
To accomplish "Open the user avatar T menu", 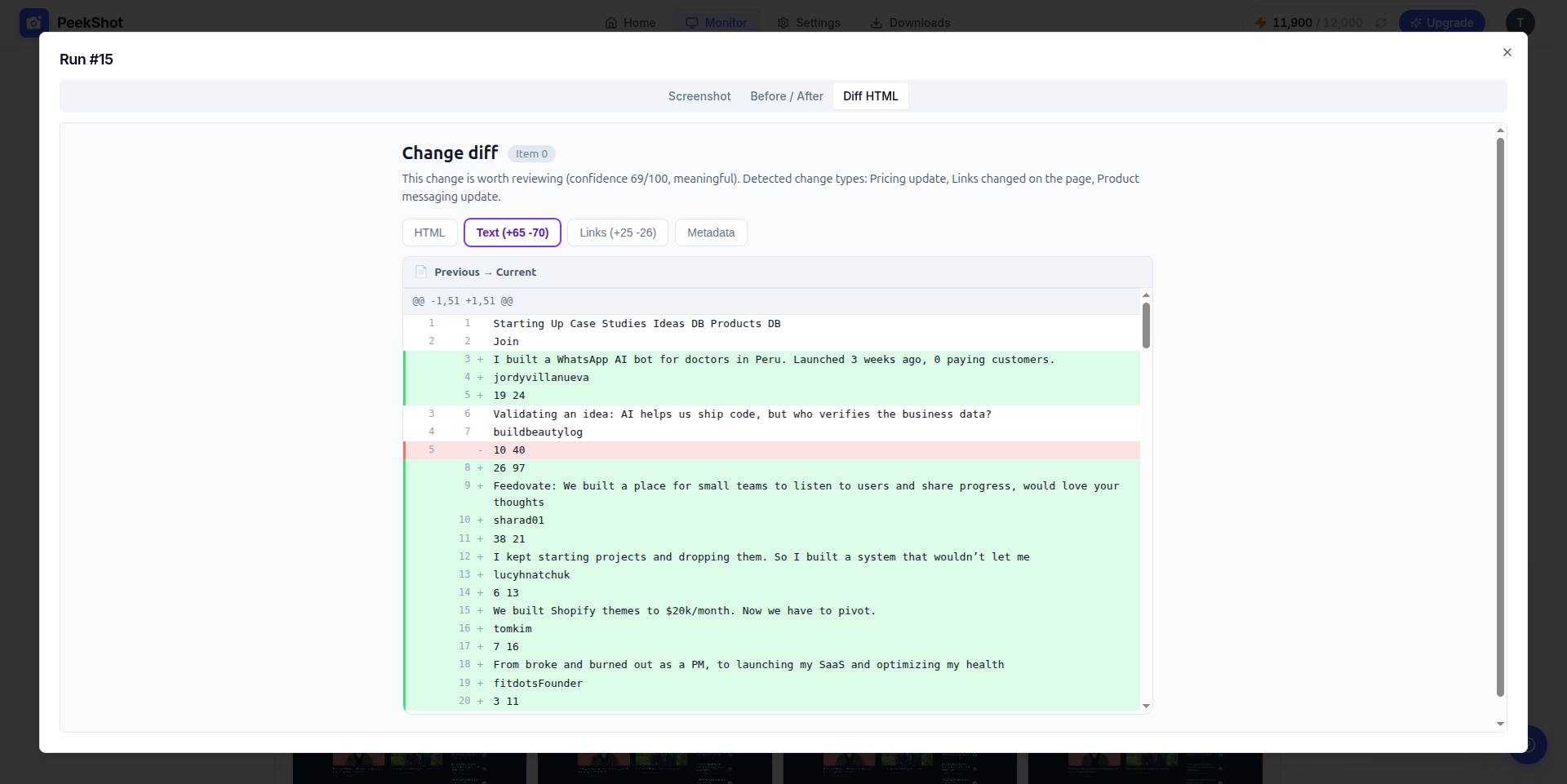I will 1520,23.
